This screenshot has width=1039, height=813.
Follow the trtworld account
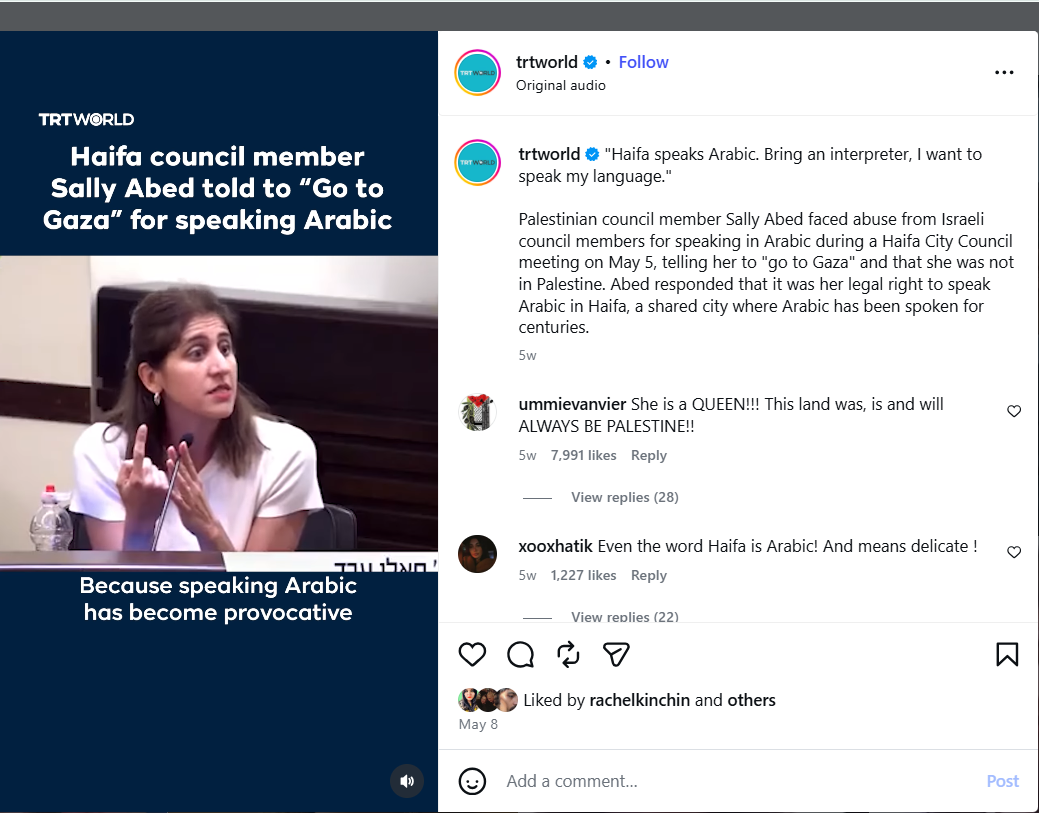point(643,62)
